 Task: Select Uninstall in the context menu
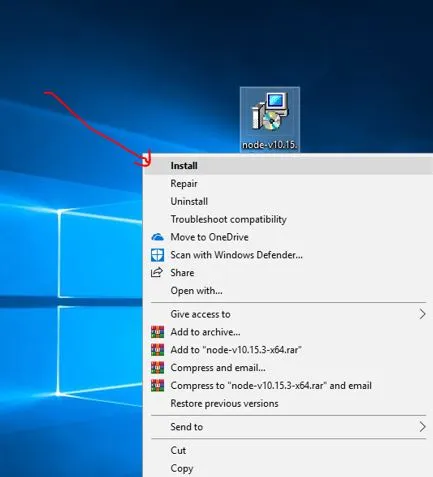click(x=288, y=201)
